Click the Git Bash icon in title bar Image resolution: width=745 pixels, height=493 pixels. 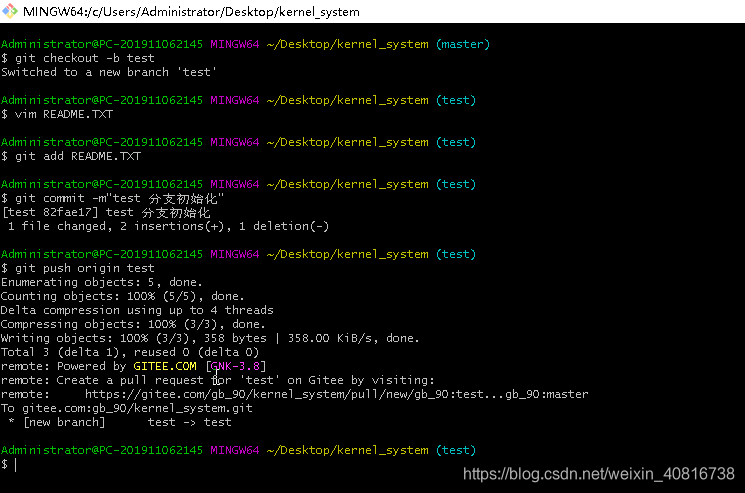(x=10, y=11)
